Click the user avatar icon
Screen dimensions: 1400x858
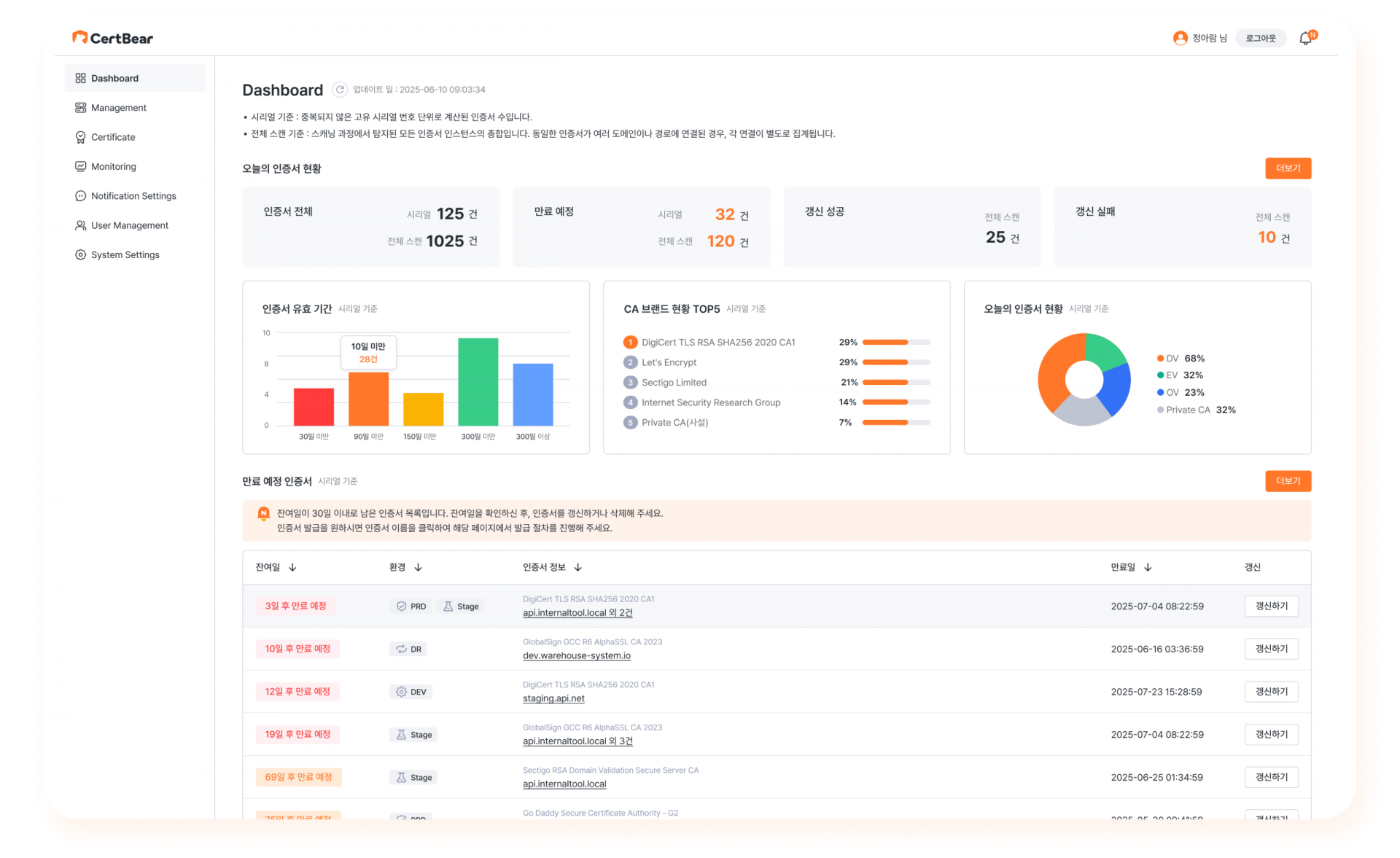(1180, 39)
